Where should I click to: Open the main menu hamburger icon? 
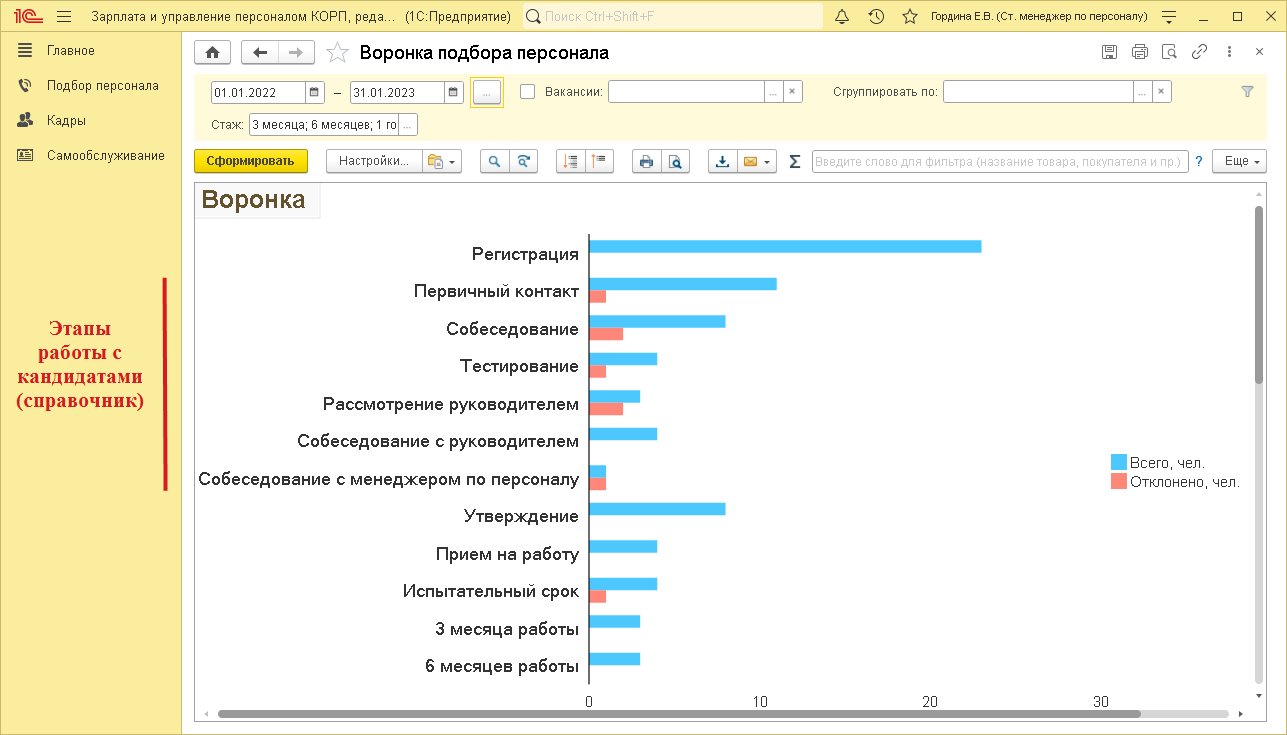tap(65, 17)
